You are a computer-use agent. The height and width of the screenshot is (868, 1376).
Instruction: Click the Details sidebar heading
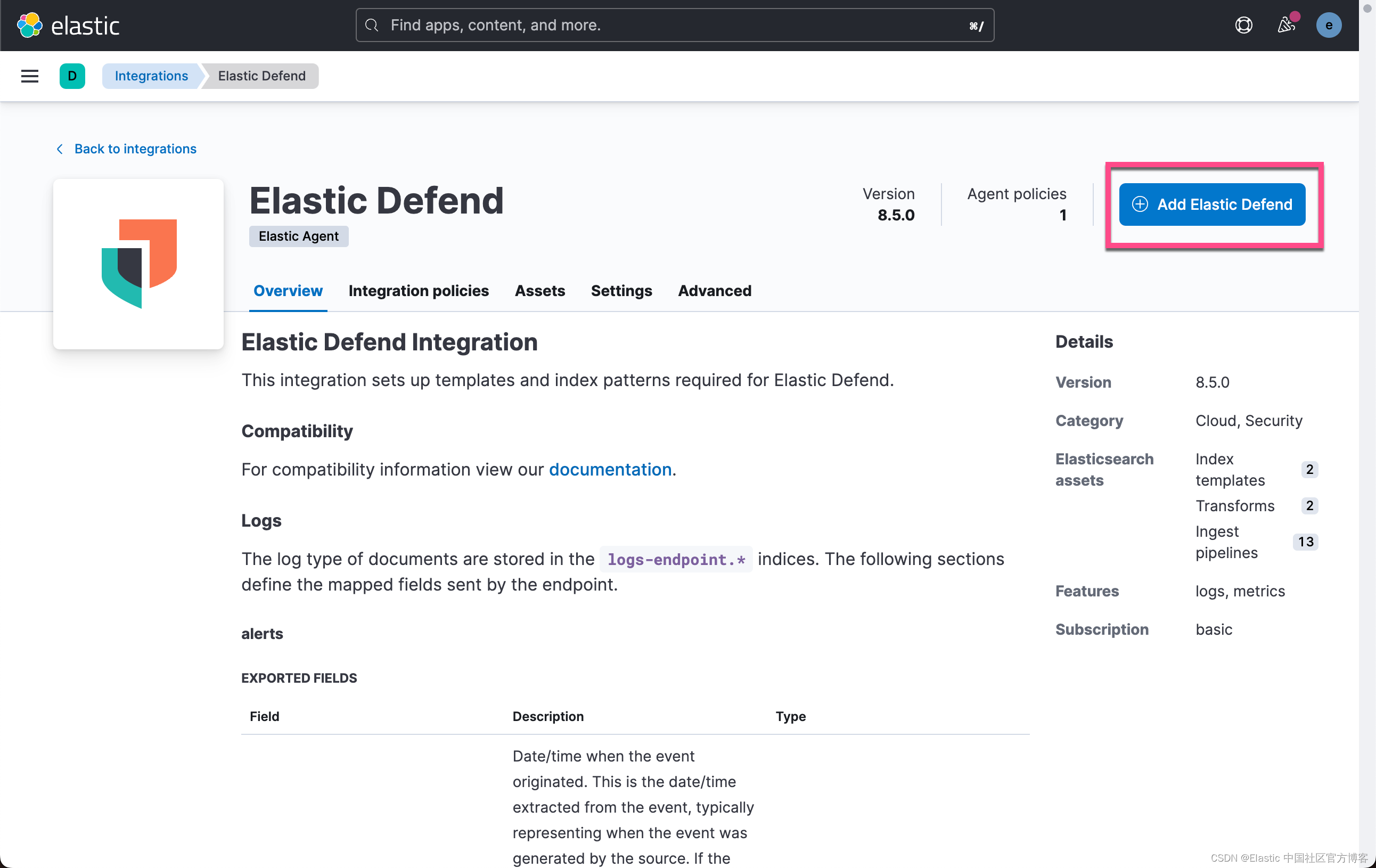[1084, 342]
